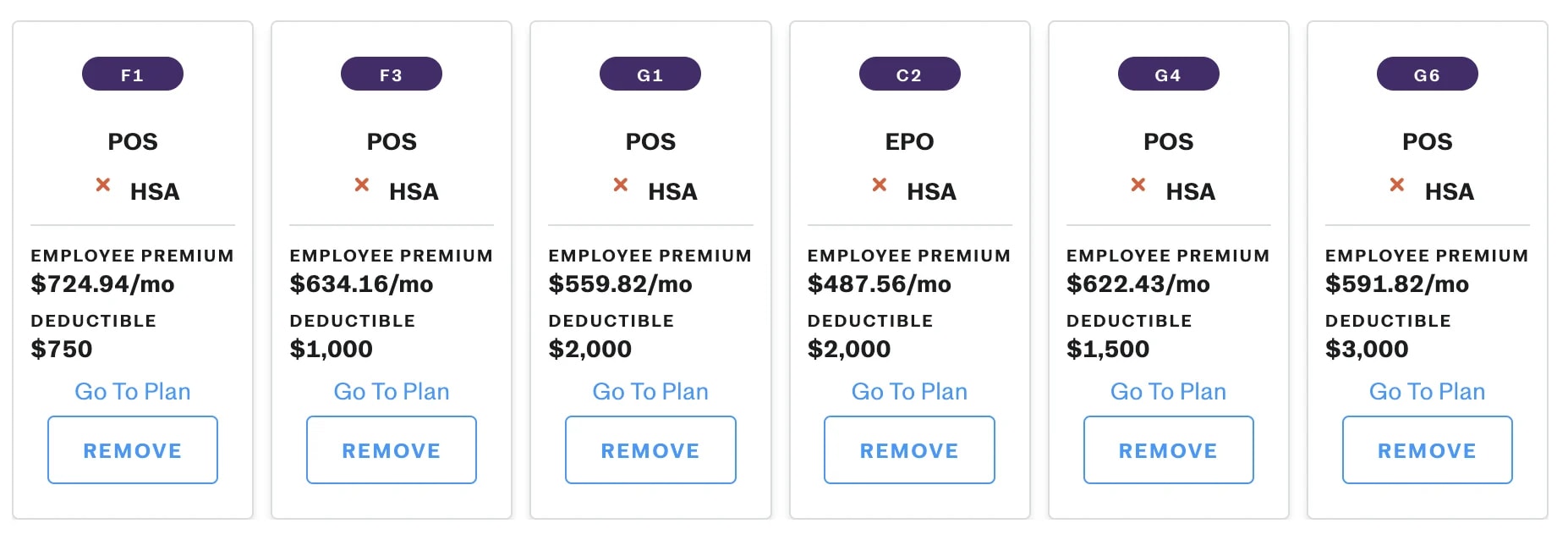
Task: Click the HSA X icon on F1 card
Action: [103, 185]
